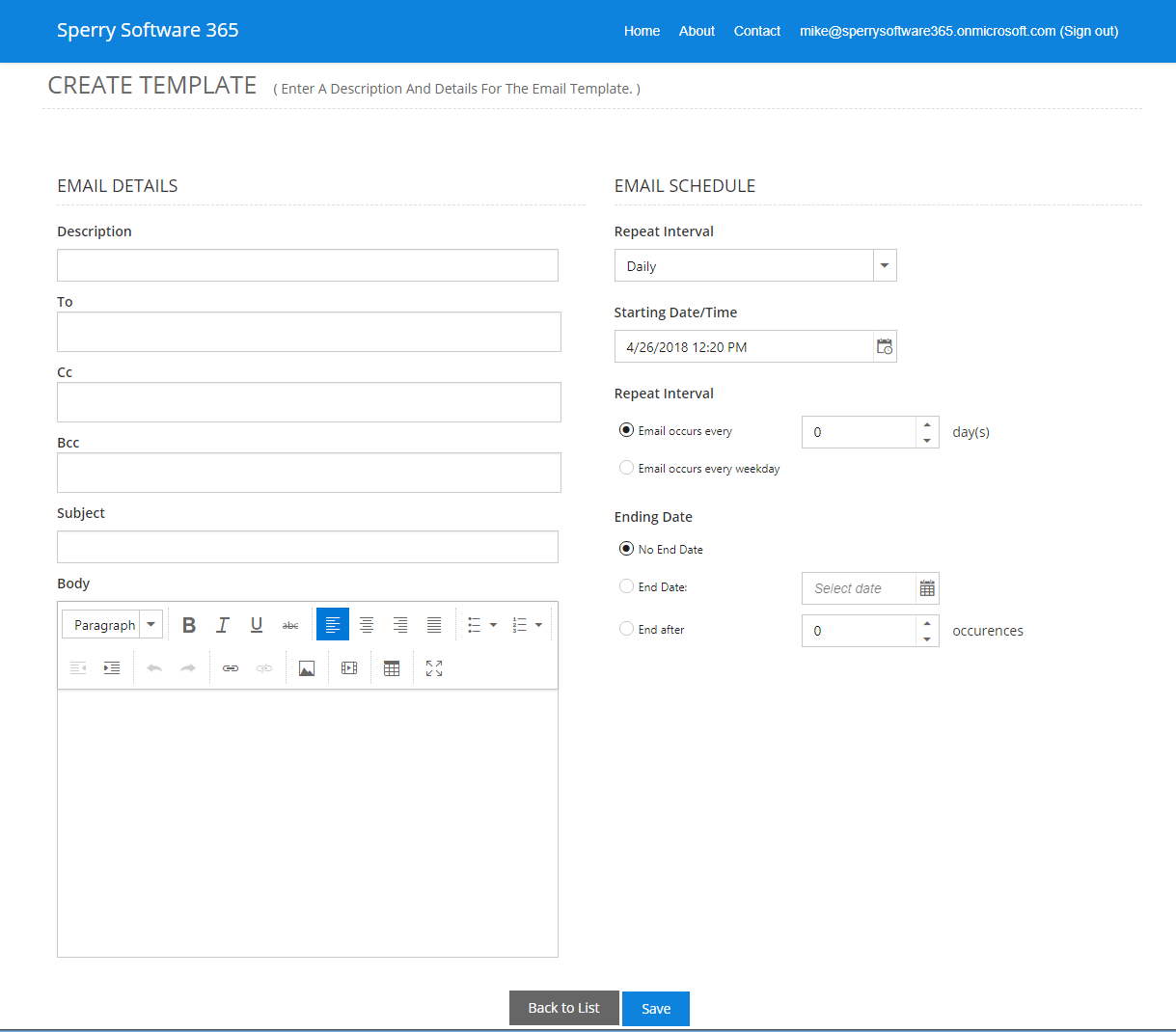This screenshot has width=1176, height=1032.
Task: Choose the 'No End Date' radio button
Action: tap(626, 549)
